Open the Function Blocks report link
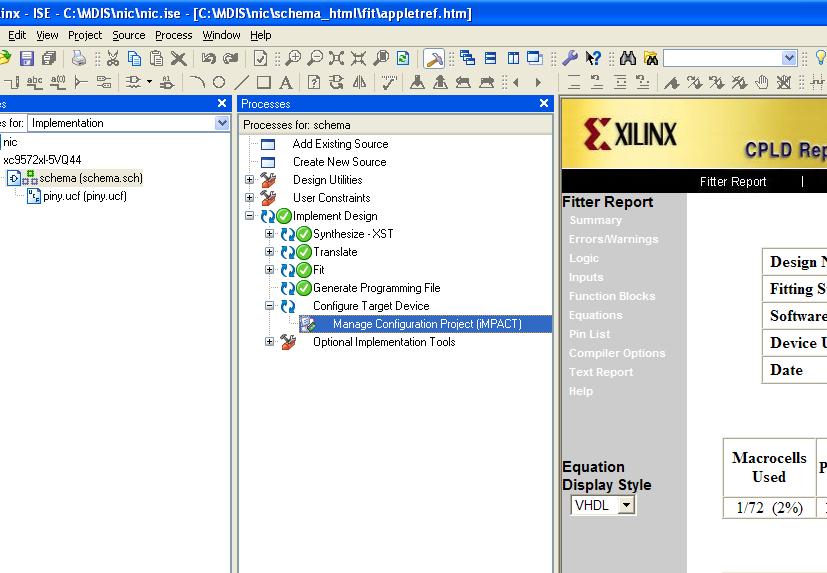Viewport: 827px width, 573px height. pyautogui.click(x=612, y=296)
